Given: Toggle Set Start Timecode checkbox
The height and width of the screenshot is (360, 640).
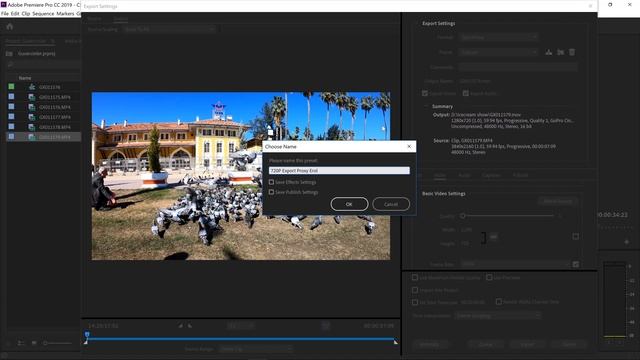Looking at the screenshot, I should (415, 302).
